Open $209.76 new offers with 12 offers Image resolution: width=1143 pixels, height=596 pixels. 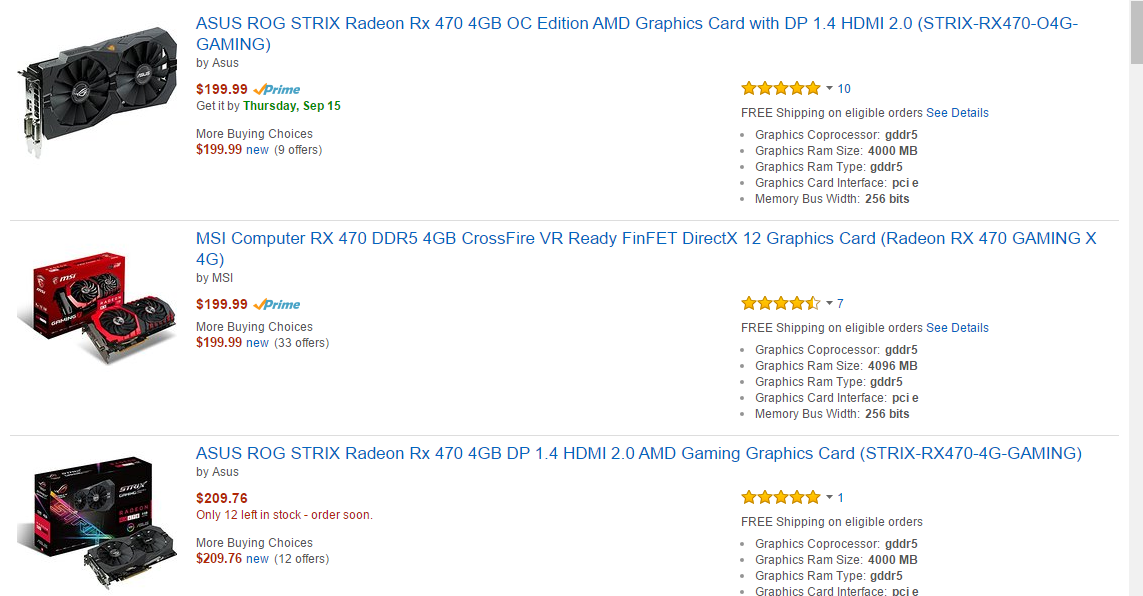(262, 559)
